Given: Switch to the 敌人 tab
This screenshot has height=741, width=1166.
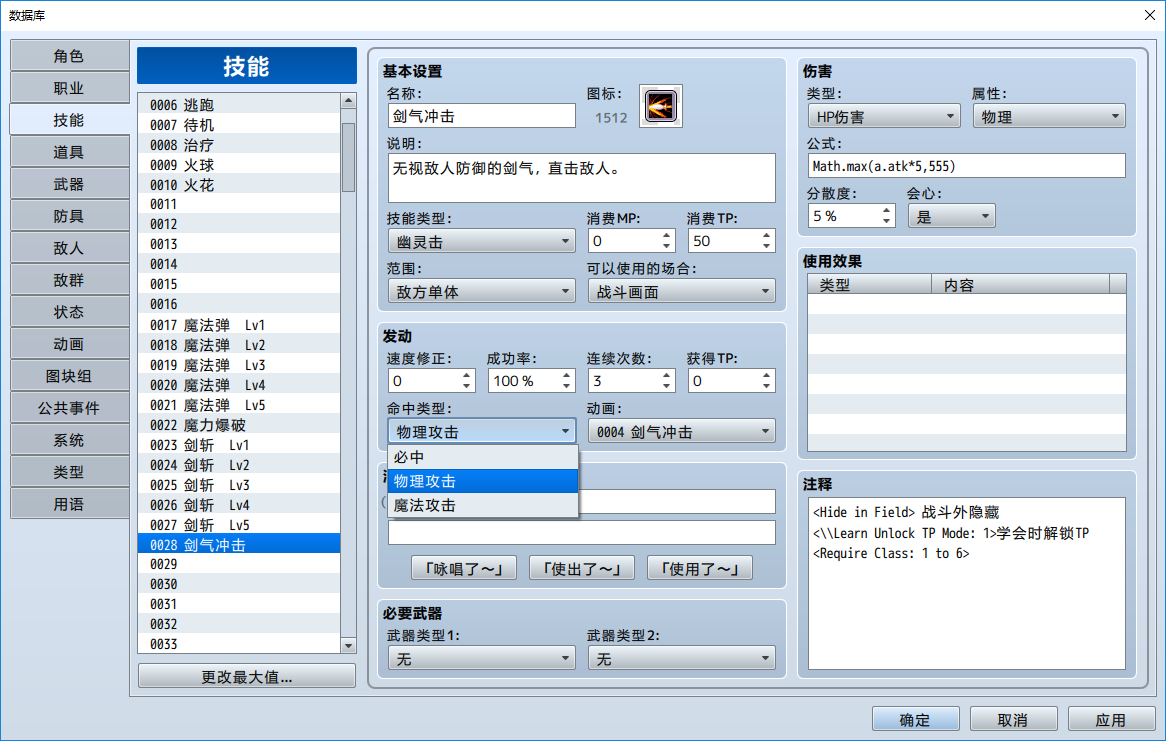Looking at the screenshot, I should coord(69,248).
